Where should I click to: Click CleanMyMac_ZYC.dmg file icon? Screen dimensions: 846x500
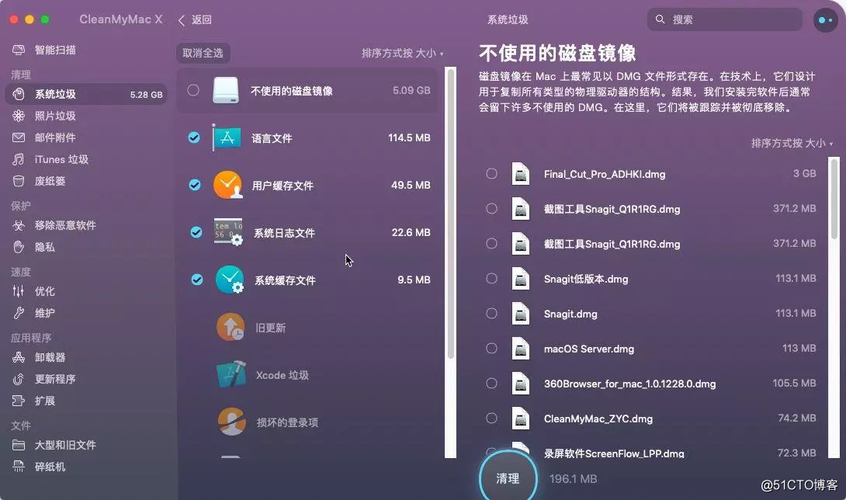coord(521,418)
